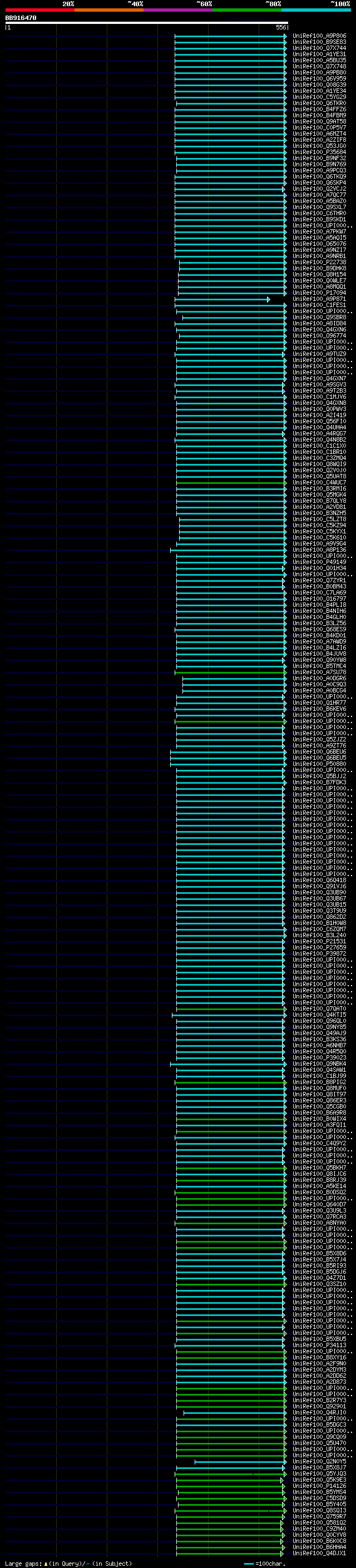This screenshot has width=356, height=1568.
Task: Select entry UniRef100_Q9CQ09
Action: point(319,1437)
